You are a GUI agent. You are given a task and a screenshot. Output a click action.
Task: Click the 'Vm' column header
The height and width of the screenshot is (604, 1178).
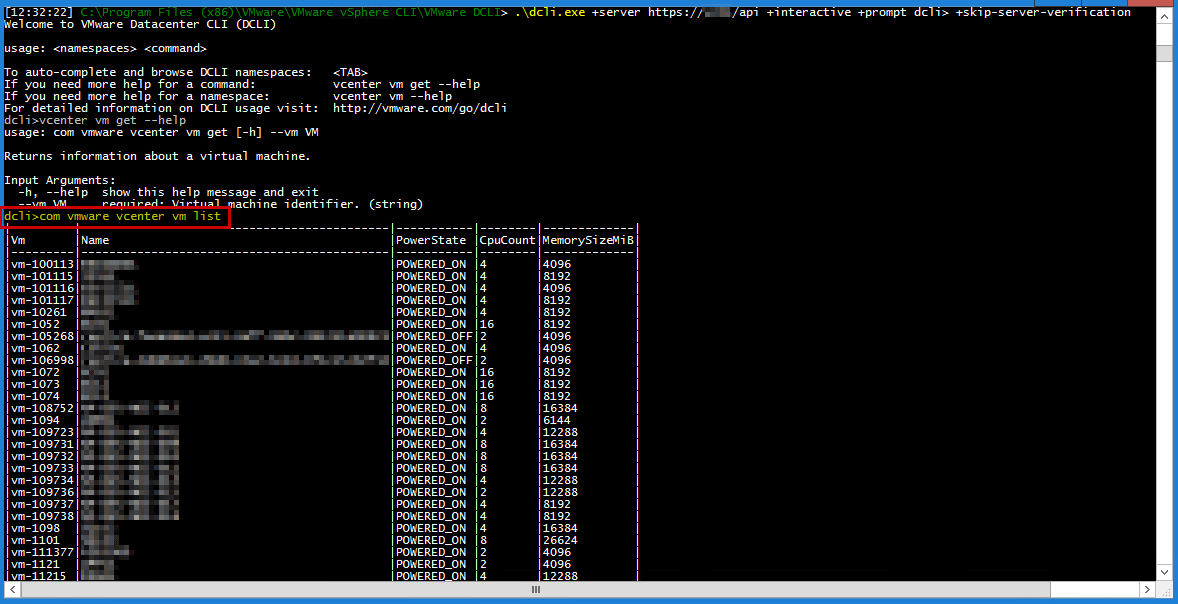(x=18, y=240)
